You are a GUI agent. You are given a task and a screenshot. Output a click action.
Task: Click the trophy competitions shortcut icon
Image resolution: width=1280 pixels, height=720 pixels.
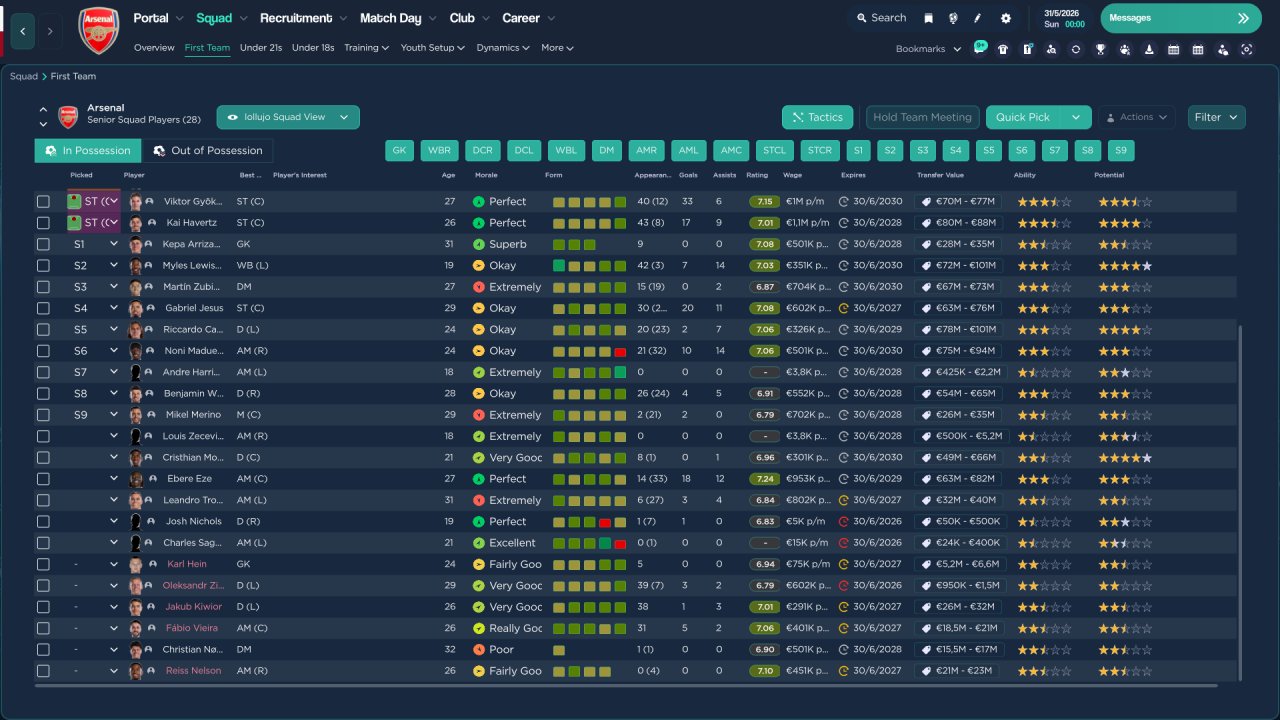click(1100, 49)
